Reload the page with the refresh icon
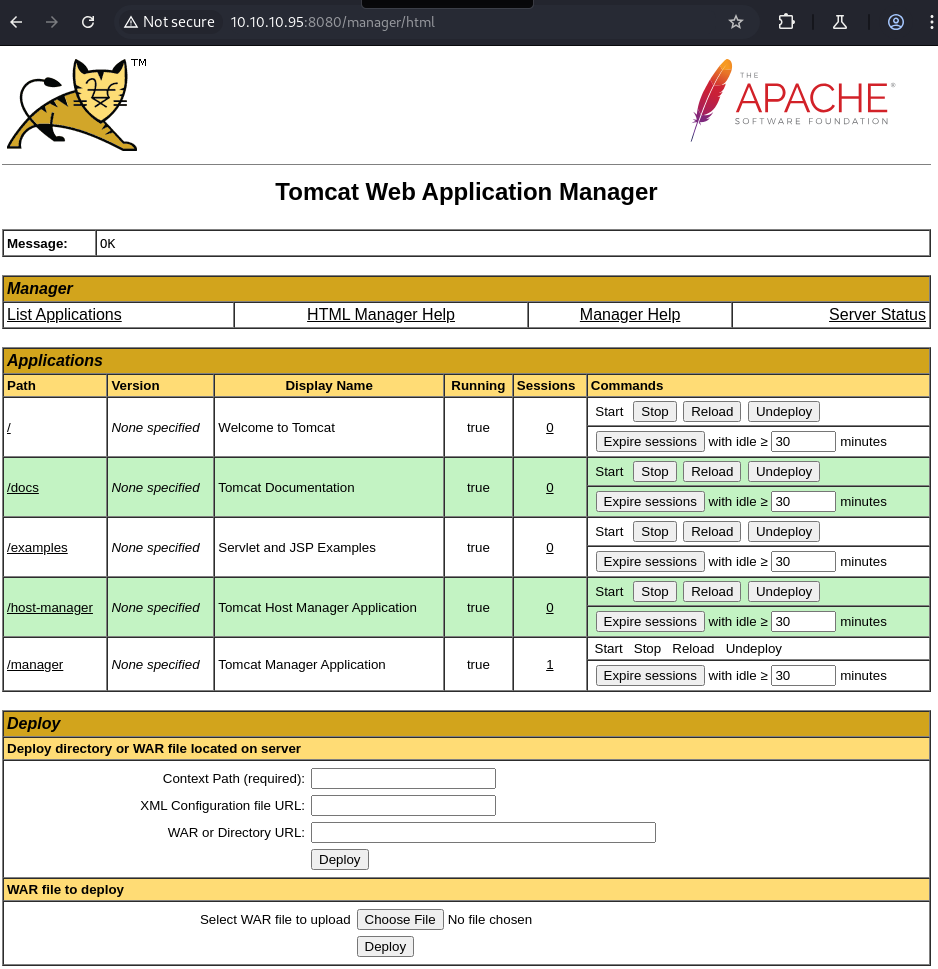The image size is (938, 969). coord(88,22)
